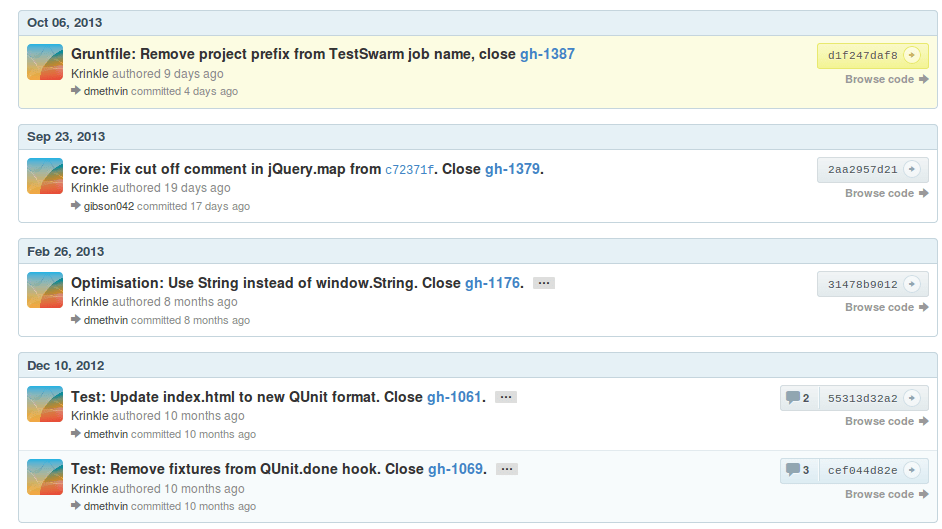
Task: Expand the 'Remove fixtures' commit message ellipsis
Action: (x=507, y=469)
